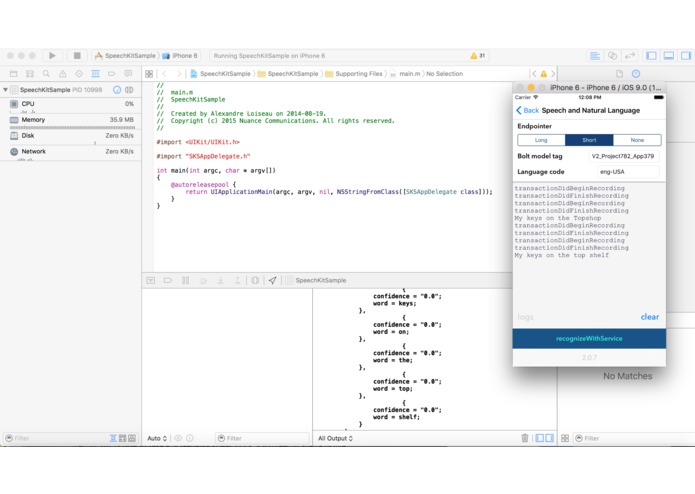
Task: Open the Report navigator
Action: pos(128,74)
